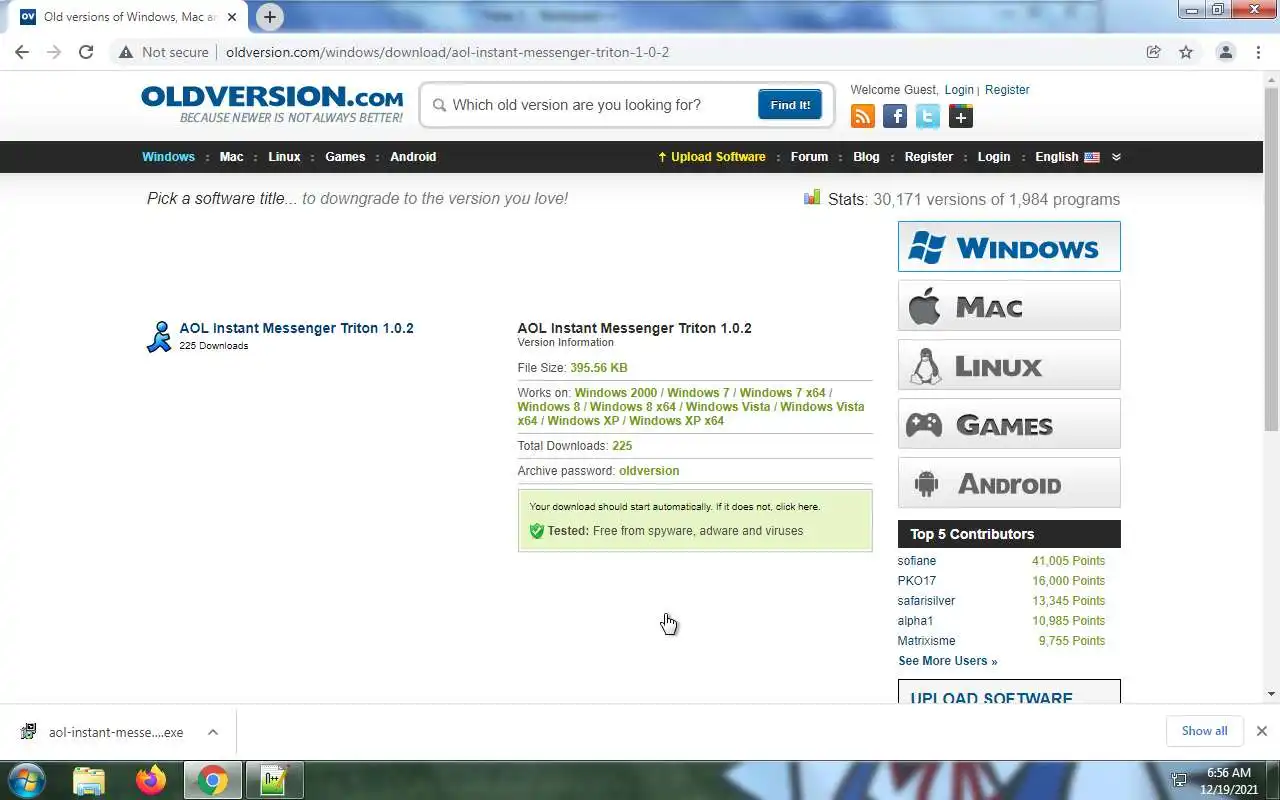This screenshot has width=1280, height=800.
Task: Open the Twitter icon link
Action: click(928, 117)
